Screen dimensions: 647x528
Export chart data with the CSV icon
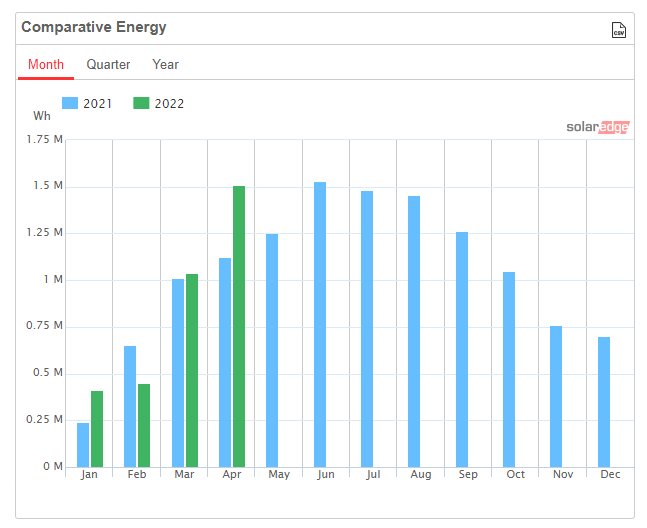tap(618, 30)
